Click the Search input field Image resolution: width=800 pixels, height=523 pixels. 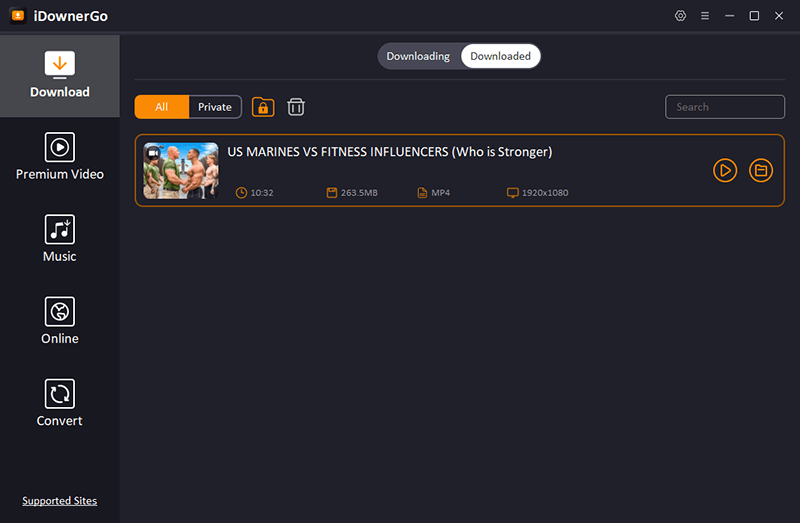(x=725, y=107)
